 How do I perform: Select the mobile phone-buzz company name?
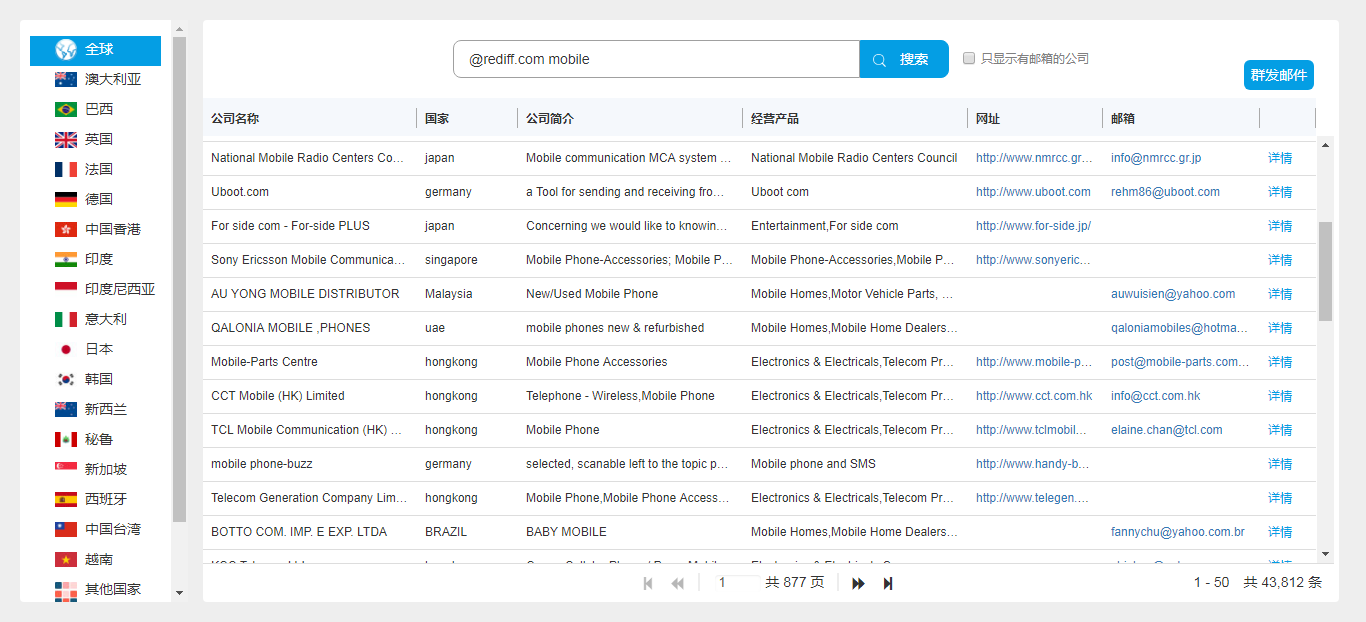[262, 464]
